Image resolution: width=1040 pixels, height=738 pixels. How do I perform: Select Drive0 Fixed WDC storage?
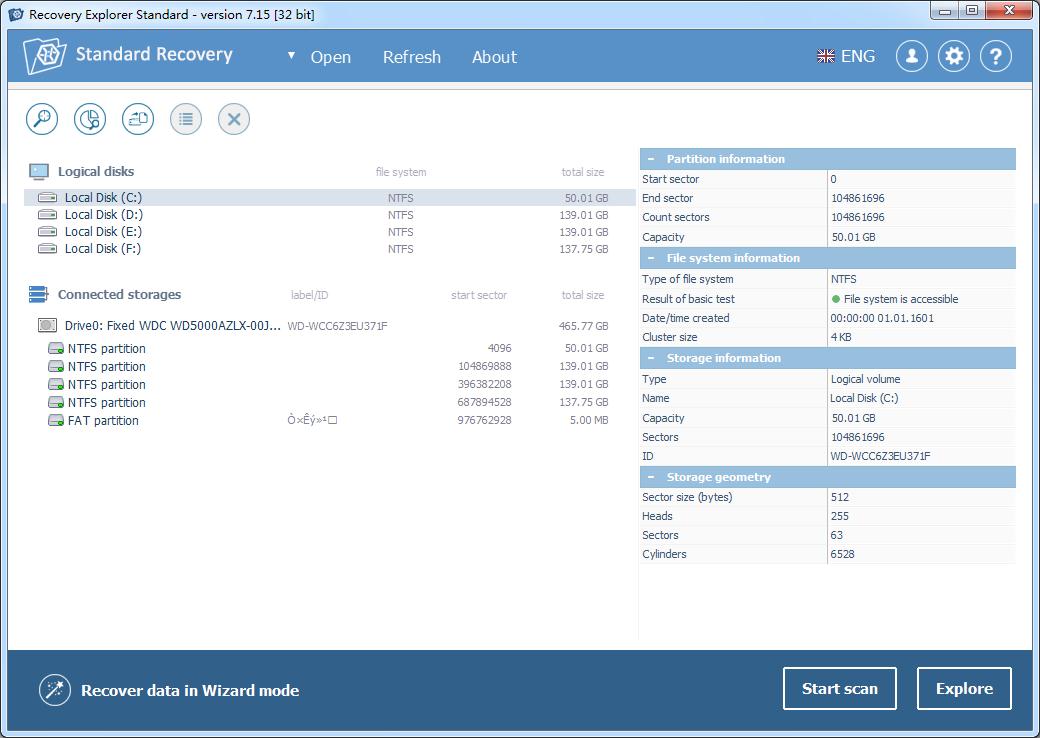330,326
